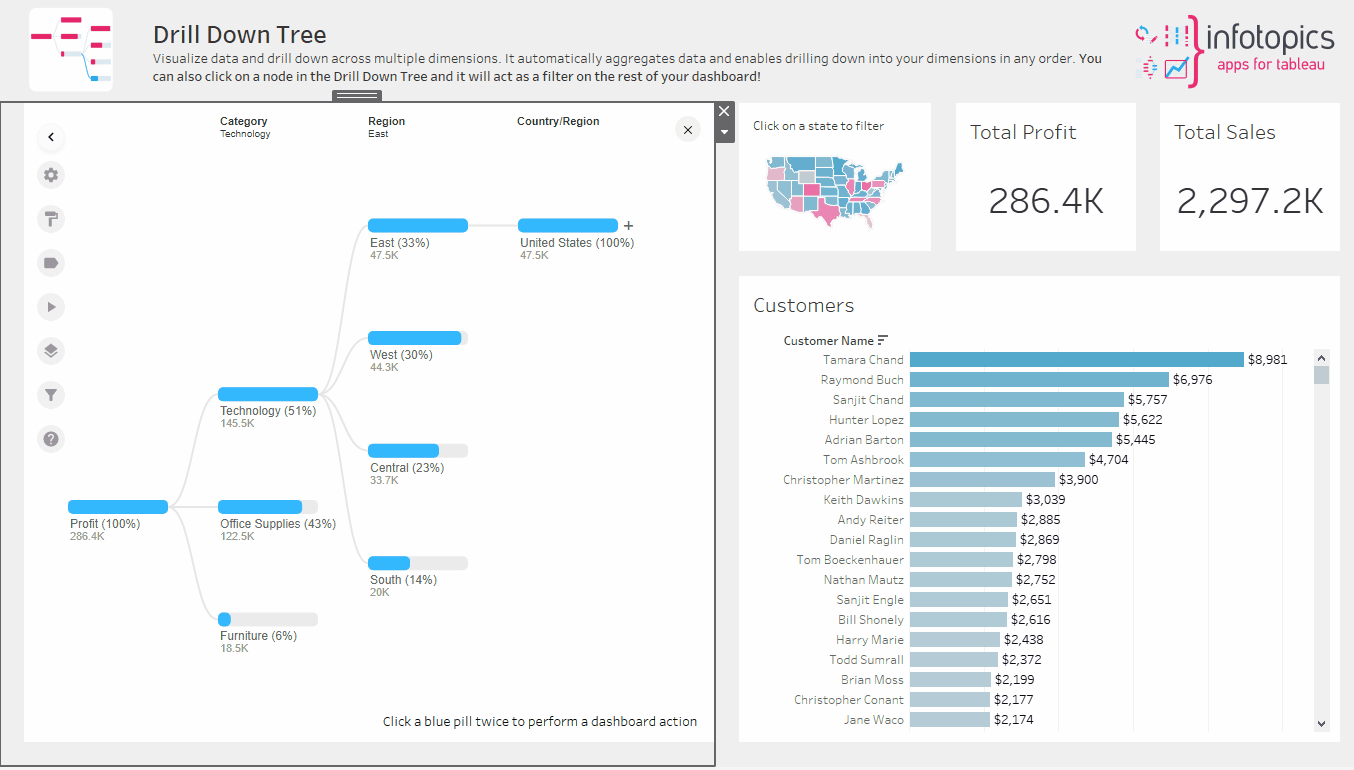This screenshot has height=770, width=1354.
Task: Open the help question mark icon
Action: 51,438
